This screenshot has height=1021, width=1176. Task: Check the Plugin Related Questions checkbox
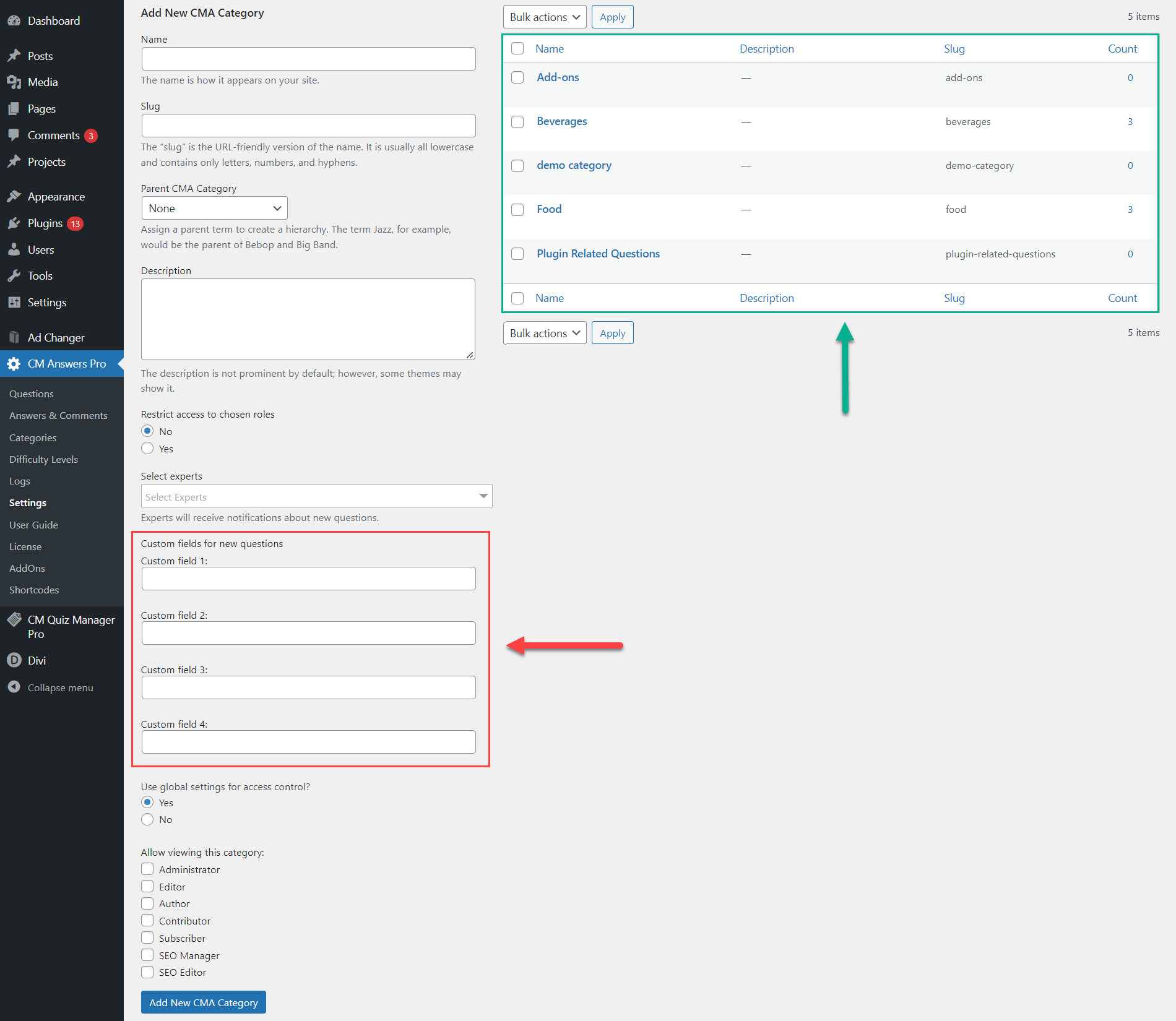pos(517,254)
